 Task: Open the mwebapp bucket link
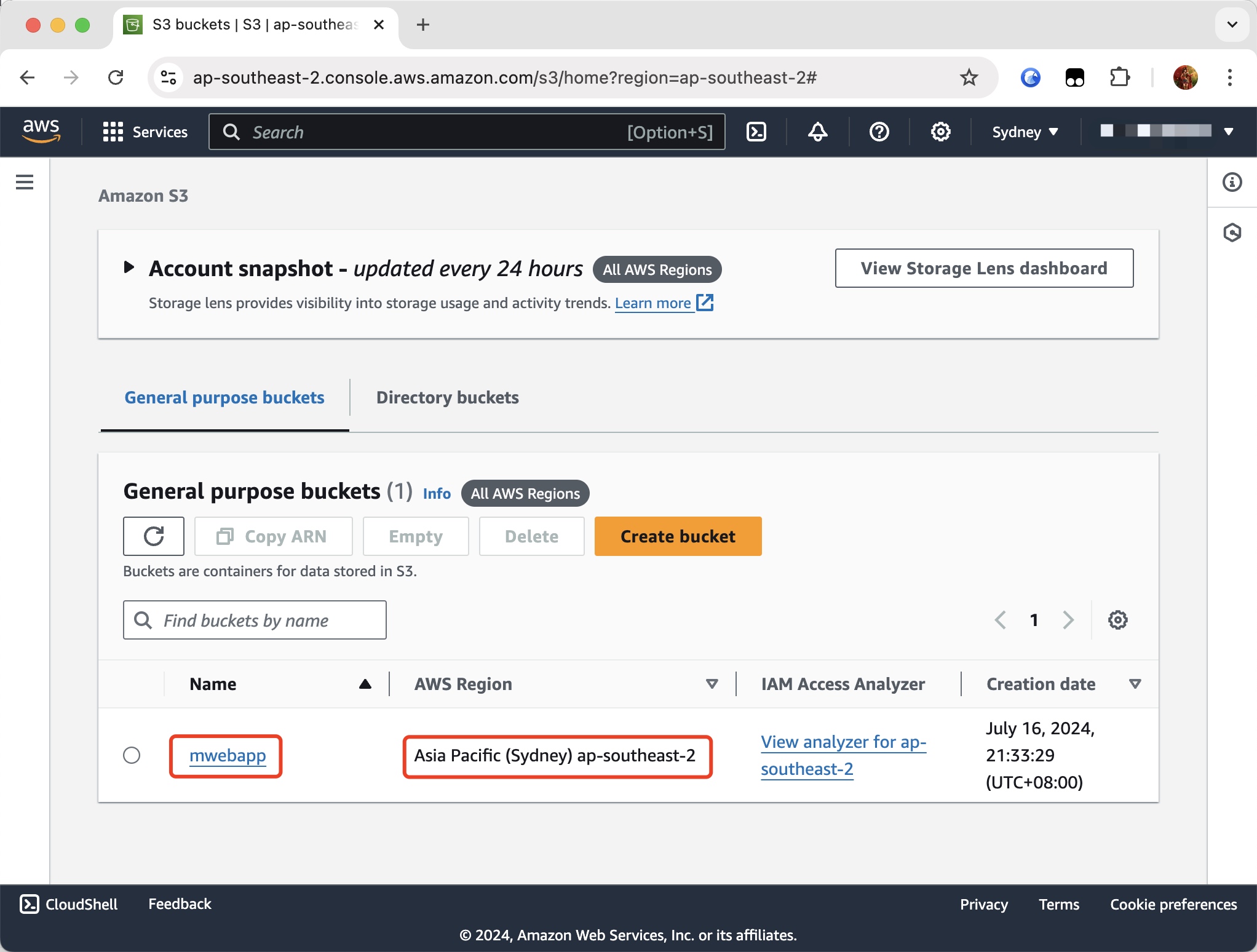pyautogui.click(x=228, y=755)
